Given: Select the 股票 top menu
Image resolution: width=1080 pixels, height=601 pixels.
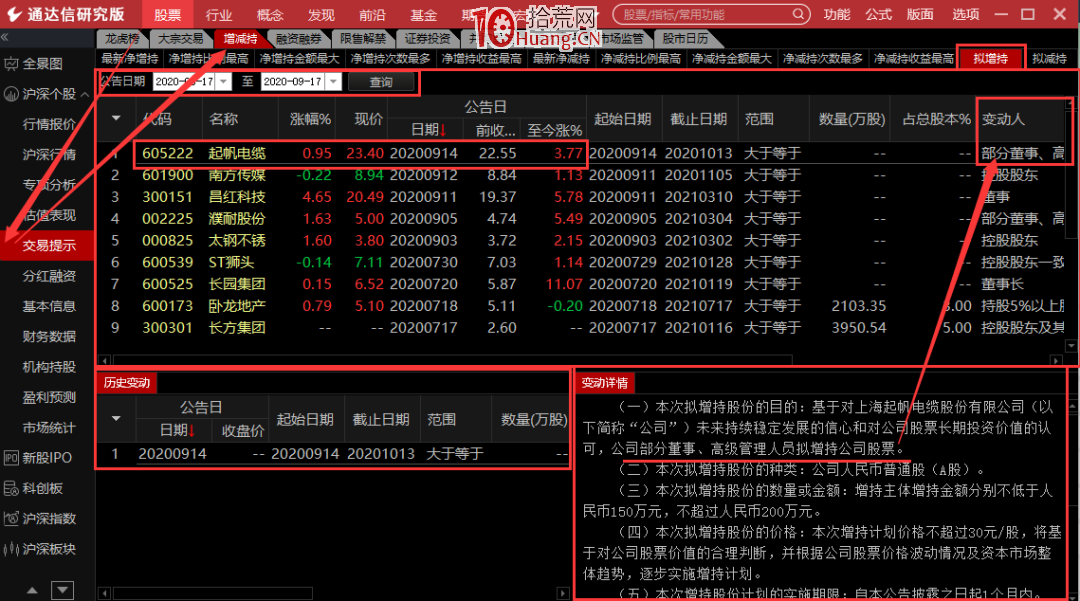Looking at the screenshot, I should [x=167, y=14].
